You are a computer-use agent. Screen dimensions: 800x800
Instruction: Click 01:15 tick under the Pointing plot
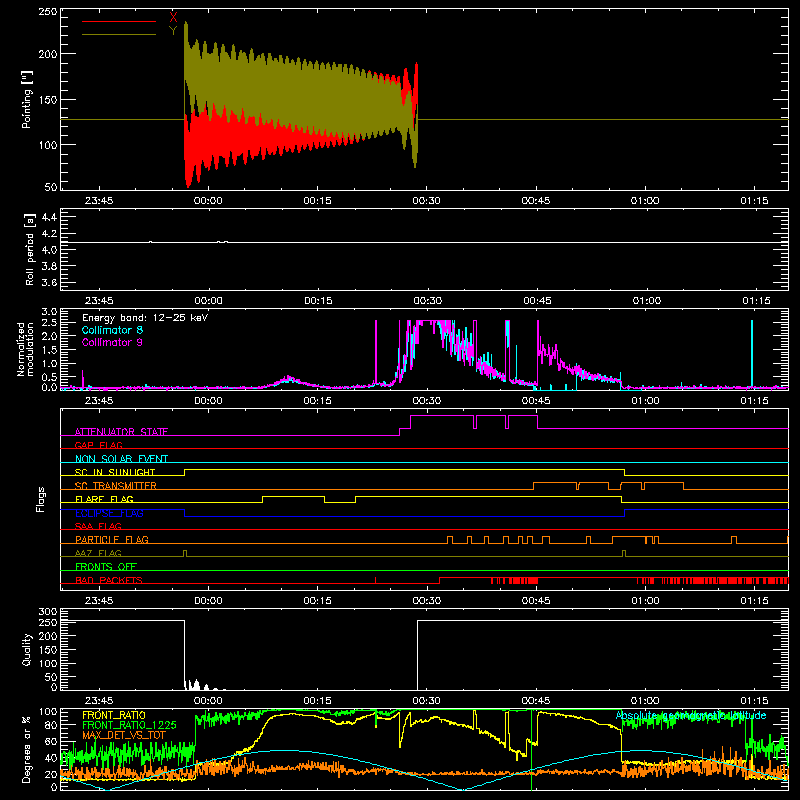point(754,201)
